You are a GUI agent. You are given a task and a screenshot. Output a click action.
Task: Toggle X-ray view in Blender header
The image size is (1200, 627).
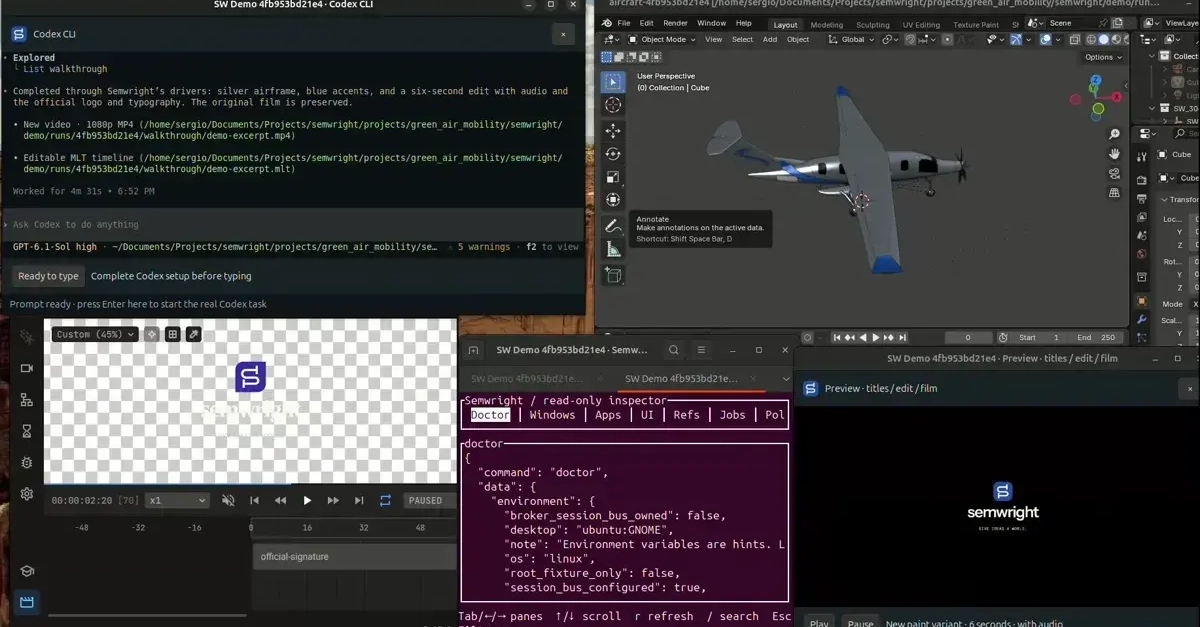(1075, 39)
